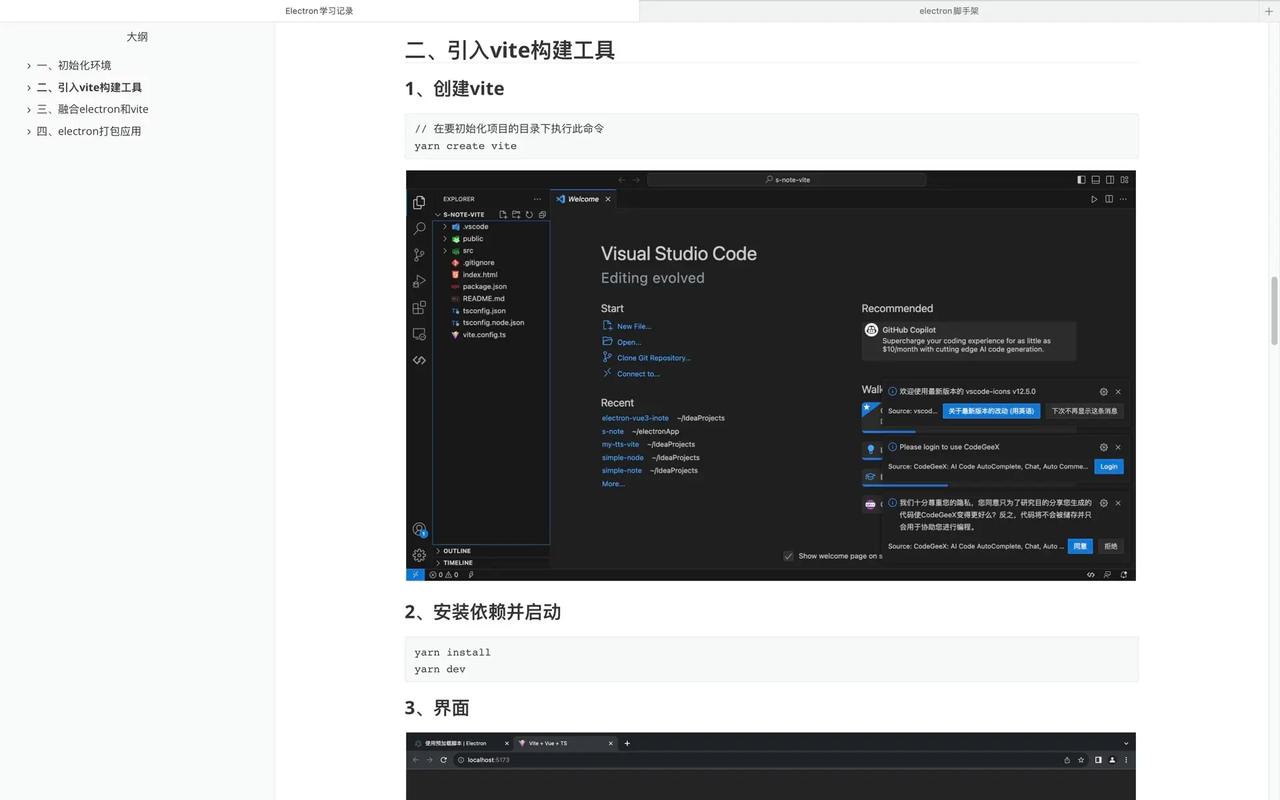Select the Welcome editor tab in VS Code screenshot
Screen dimensions: 1280x800
(x=584, y=199)
